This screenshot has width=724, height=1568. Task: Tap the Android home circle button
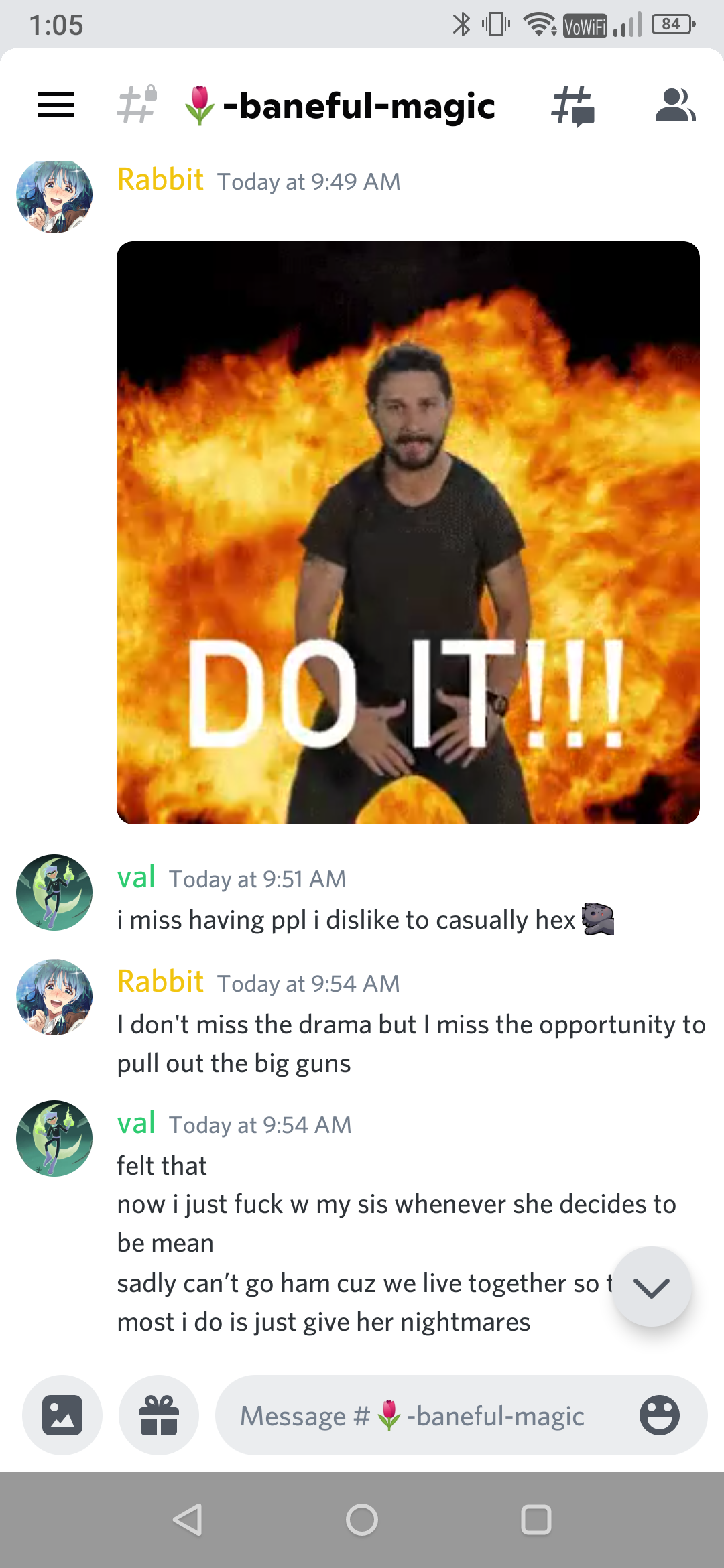(x=362, y=1520)
